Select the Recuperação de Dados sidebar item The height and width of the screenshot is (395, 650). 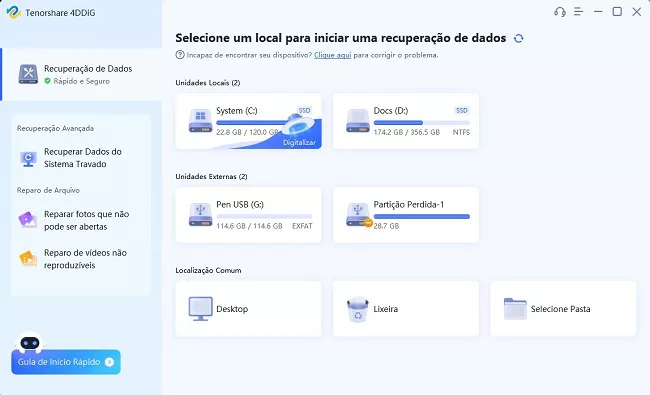click(x=81, y=75)
